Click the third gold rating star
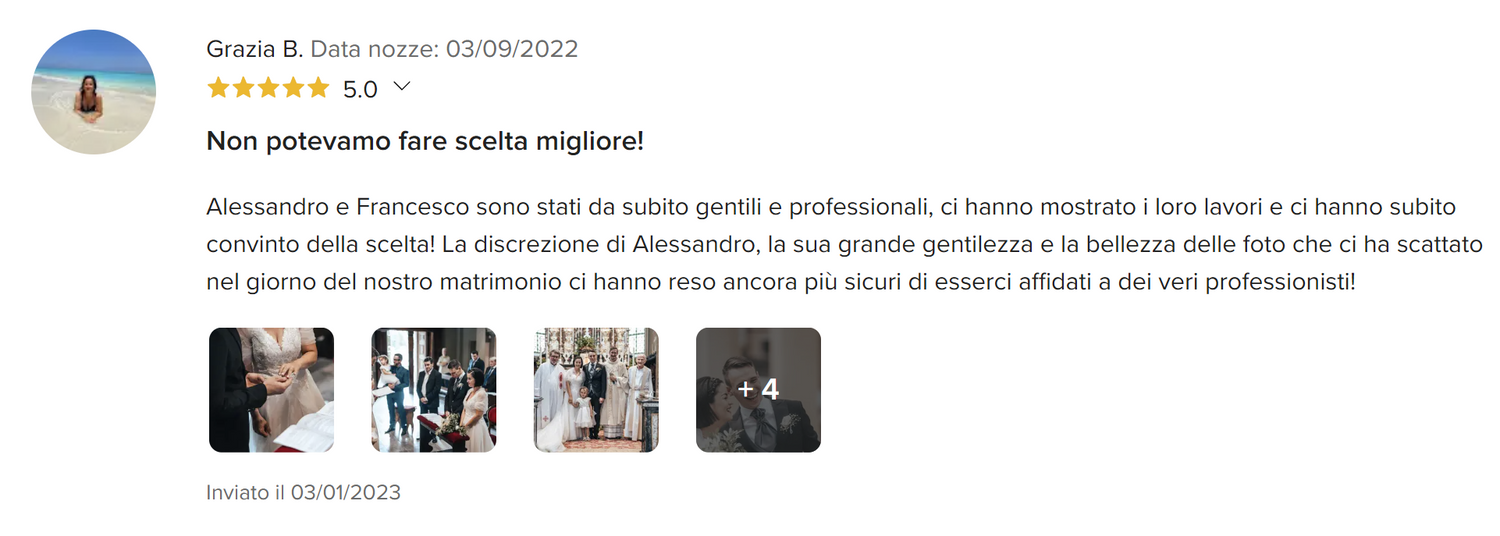 pos(268,89)
